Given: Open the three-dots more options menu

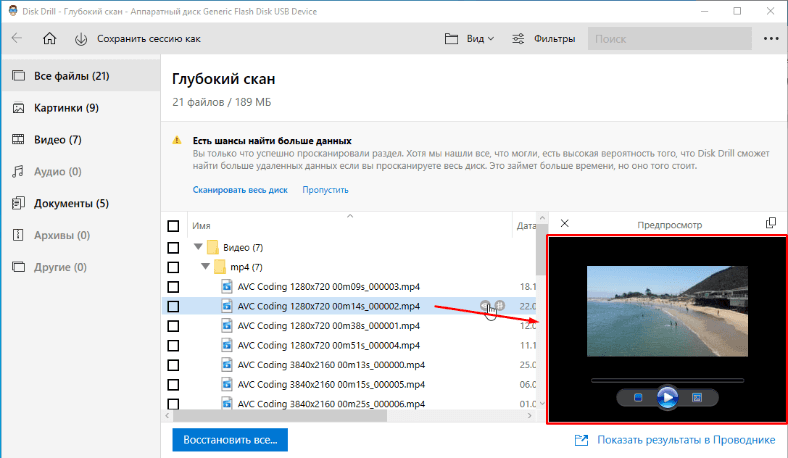Looking at the screenshot, I should tap(770, 39).
